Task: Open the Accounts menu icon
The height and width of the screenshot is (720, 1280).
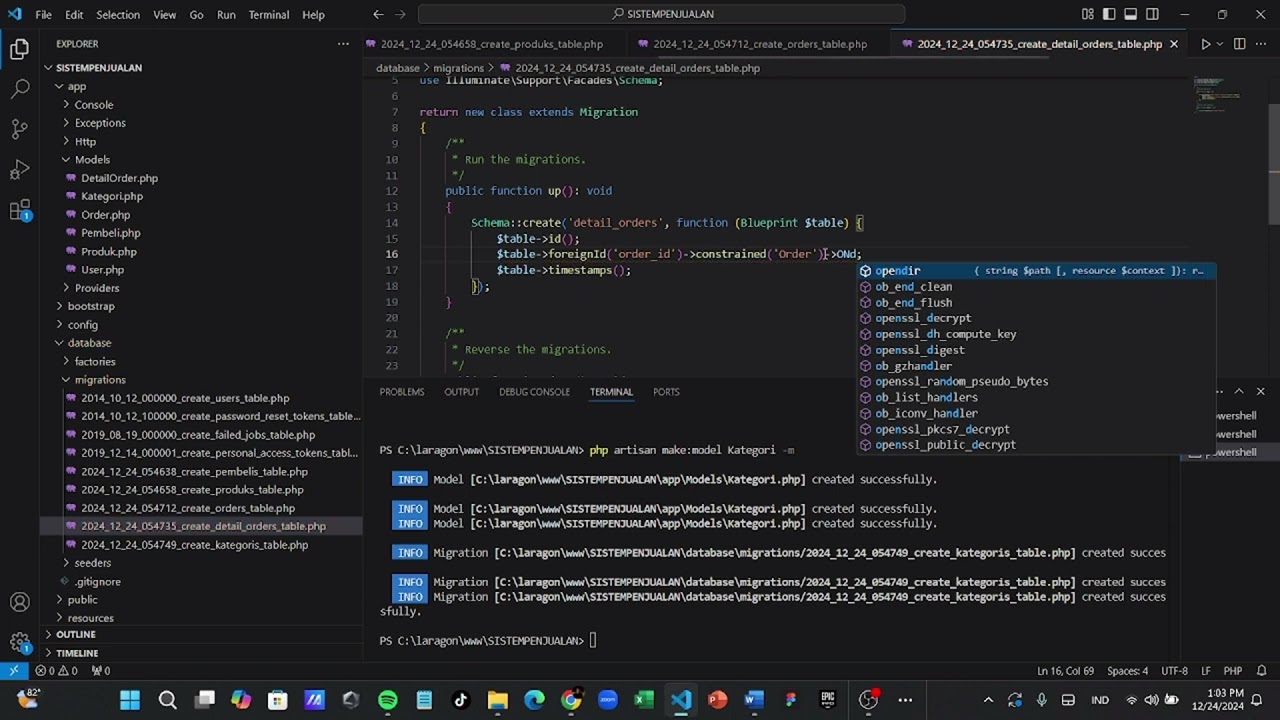Action: tap(19, 602)
